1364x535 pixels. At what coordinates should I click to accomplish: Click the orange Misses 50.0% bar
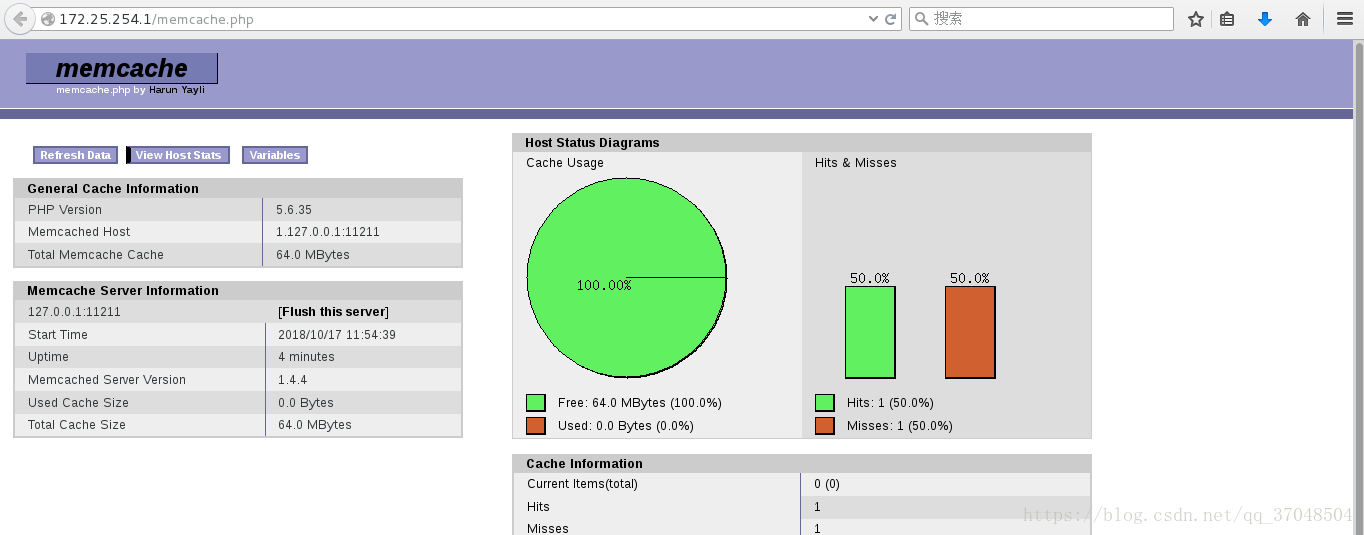point(970,332)
